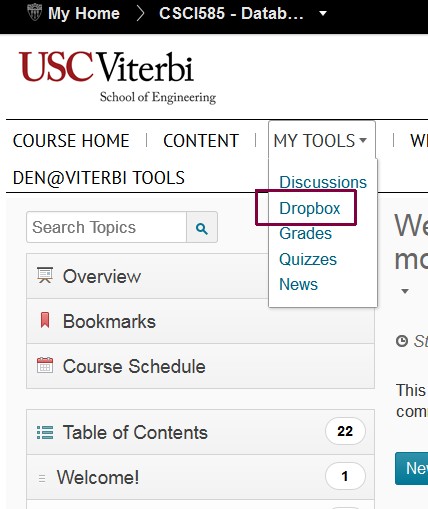Open the CONTENT navigation link
The height and width of the screenshot is (509, 428).
[x=201, y=141]
